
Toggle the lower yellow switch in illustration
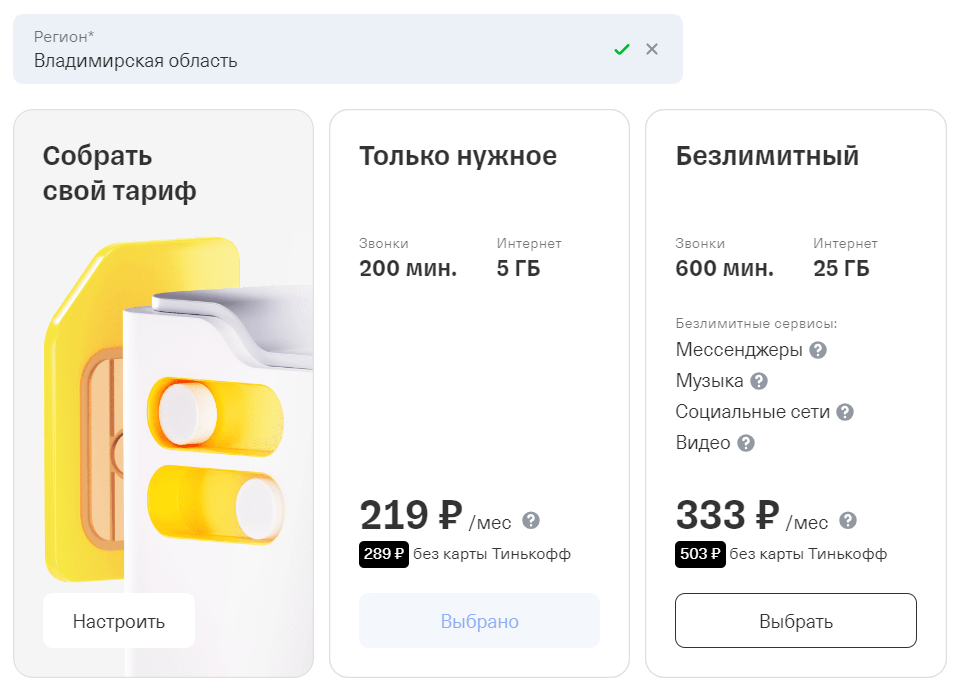pos(214,502)
